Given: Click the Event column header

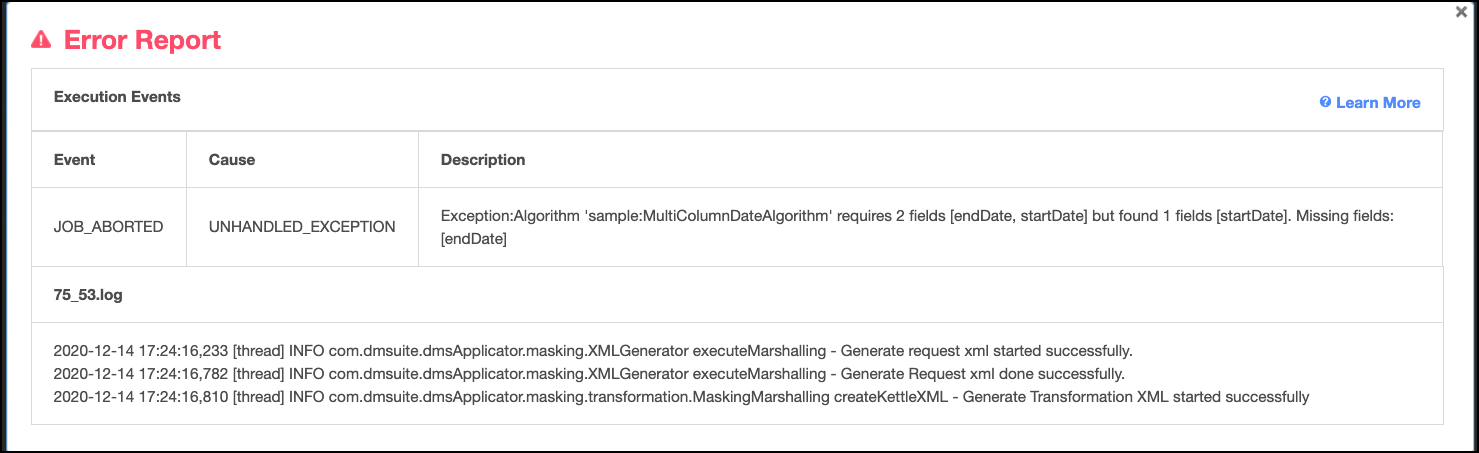Looking at the screenshot, I should click(75, 160).
